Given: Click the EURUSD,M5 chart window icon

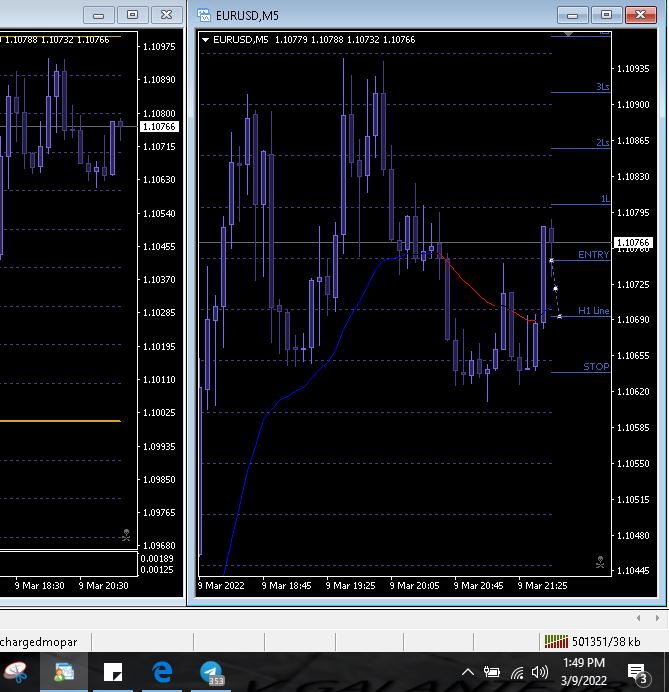Looking at the screenshot, I should tap(205, 15).
